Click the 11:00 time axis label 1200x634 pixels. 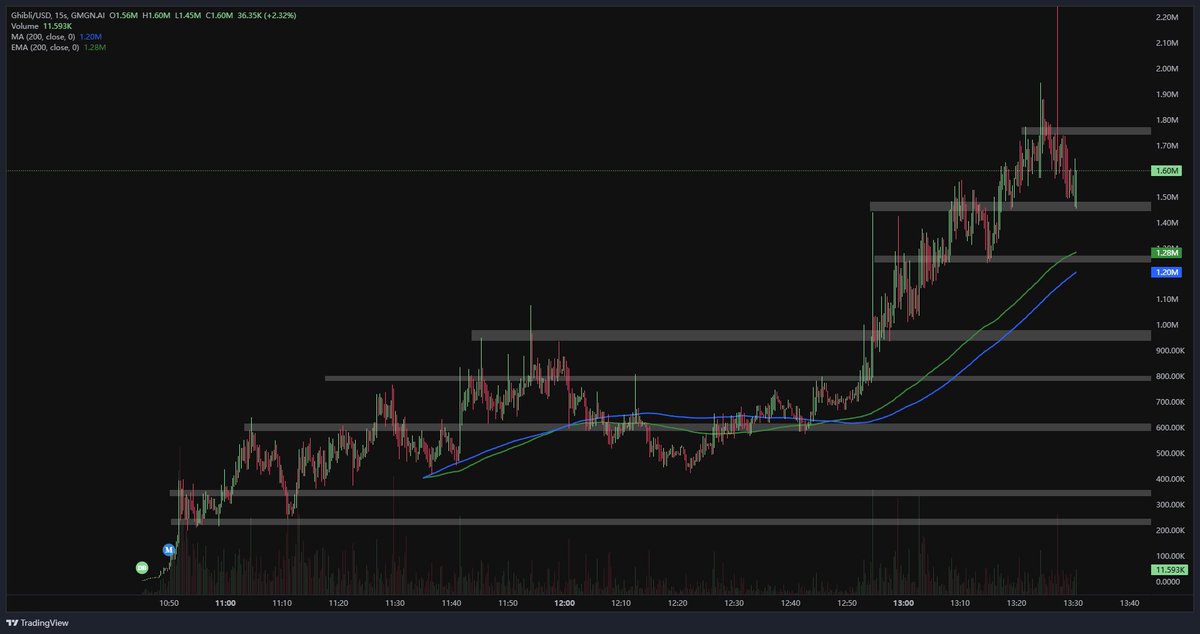(225, 603)
